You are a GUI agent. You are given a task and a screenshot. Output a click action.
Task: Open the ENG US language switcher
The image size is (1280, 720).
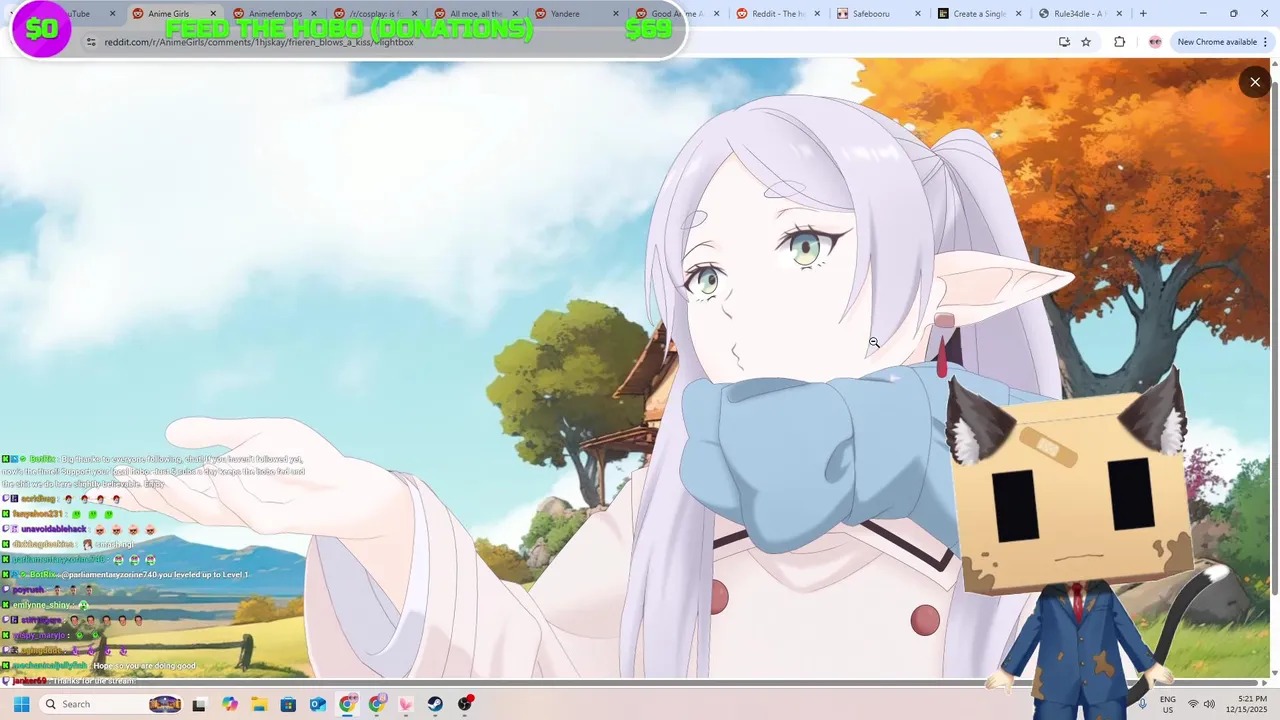1167,704
